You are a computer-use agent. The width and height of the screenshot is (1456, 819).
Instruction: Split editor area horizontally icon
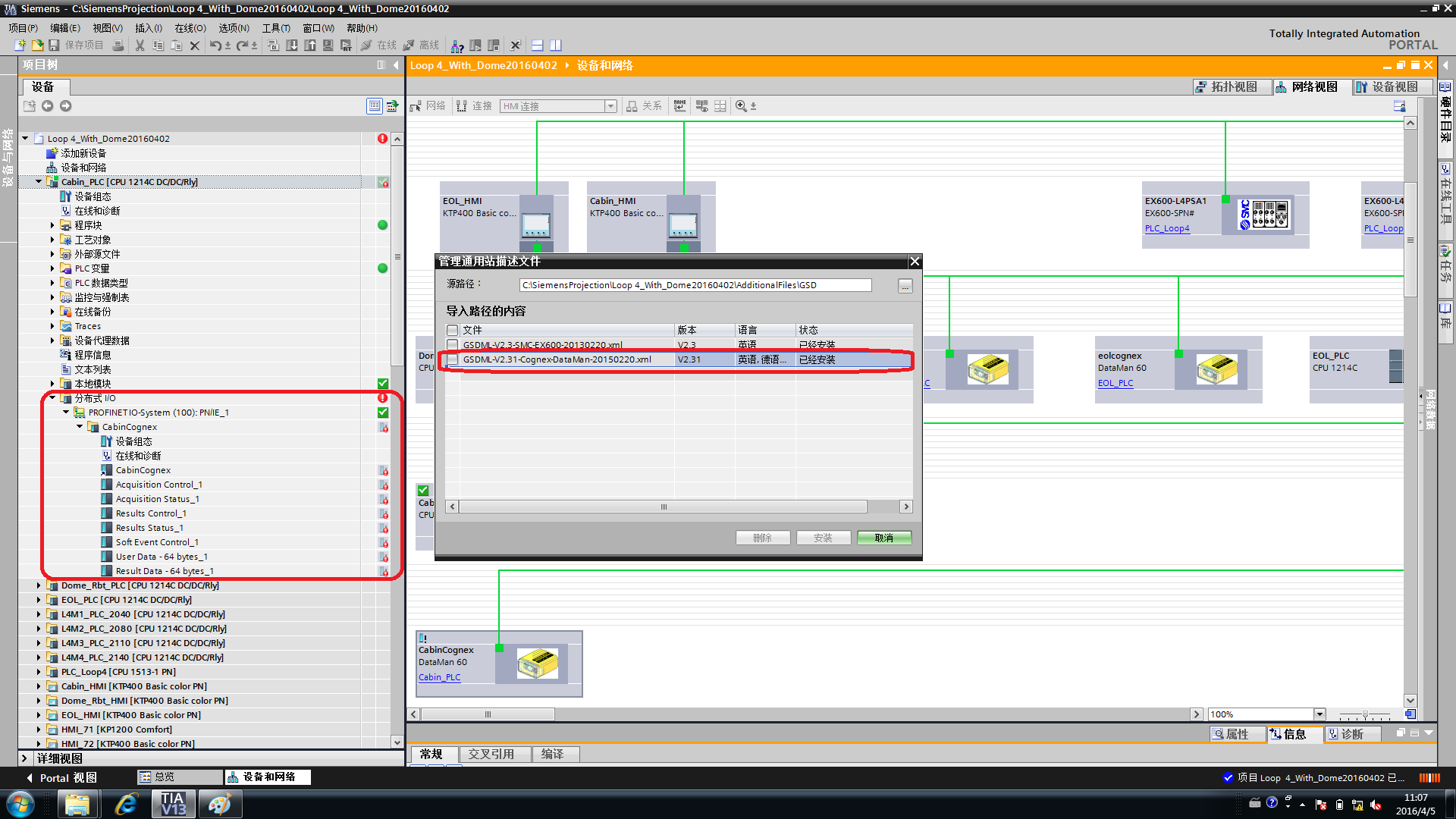538,45
